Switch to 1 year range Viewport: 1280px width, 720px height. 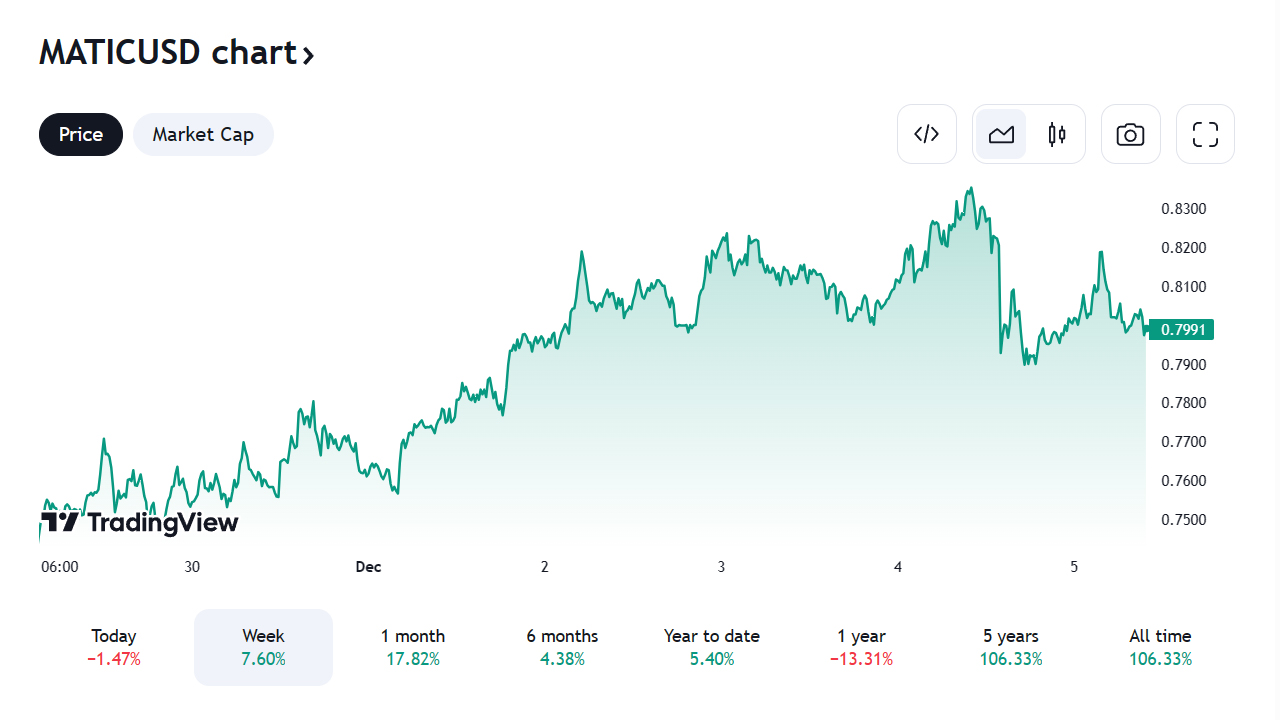click(861, 647)
